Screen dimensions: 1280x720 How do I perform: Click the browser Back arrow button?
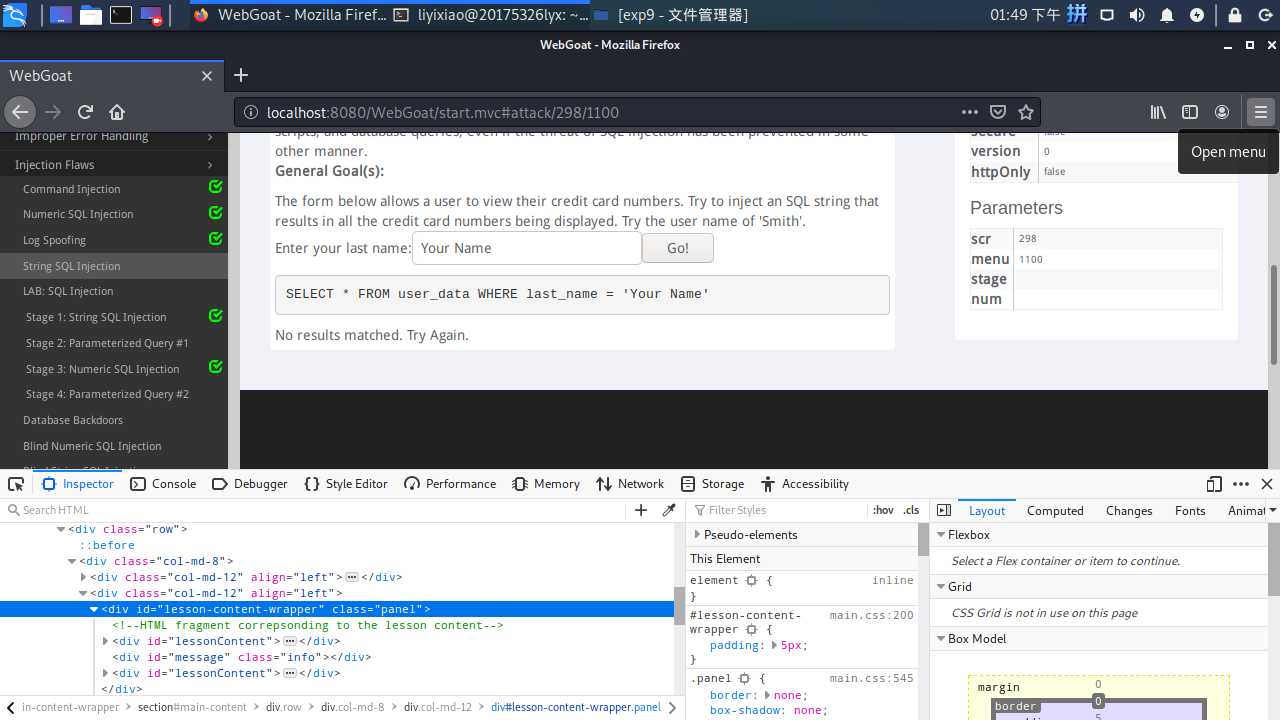pyautogui.click(x=20, y=112)
